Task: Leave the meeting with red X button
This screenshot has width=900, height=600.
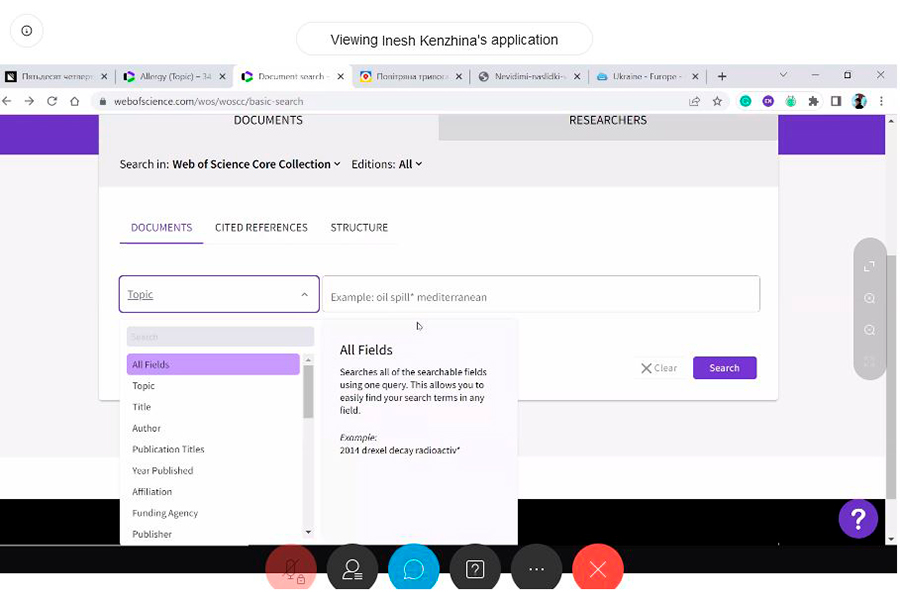Action: click(598, 568)
